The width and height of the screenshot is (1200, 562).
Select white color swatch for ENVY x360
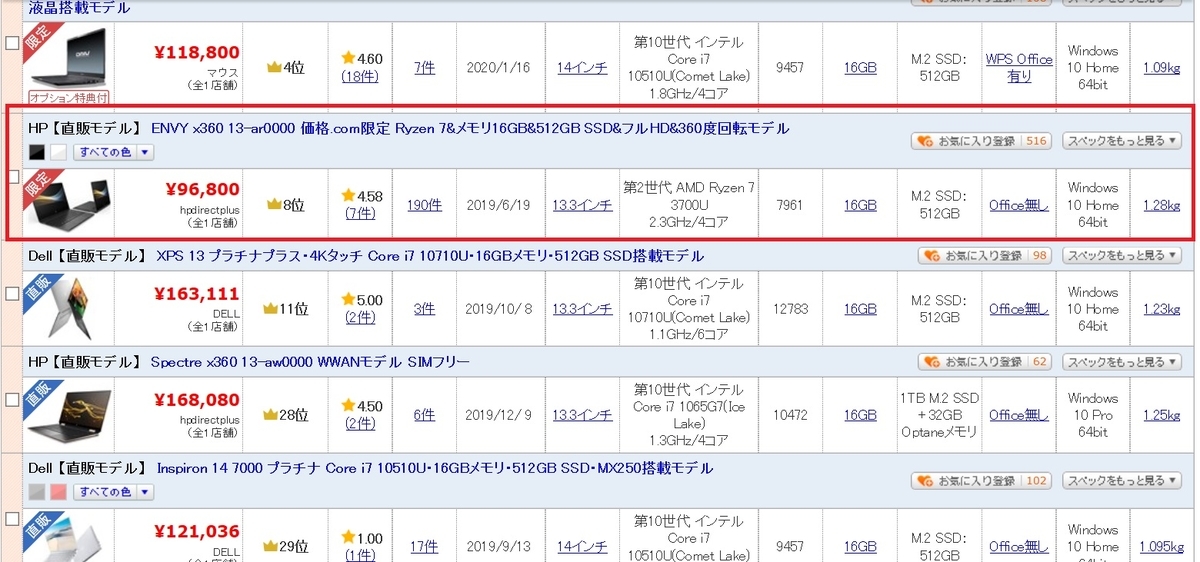pos(58,152)
